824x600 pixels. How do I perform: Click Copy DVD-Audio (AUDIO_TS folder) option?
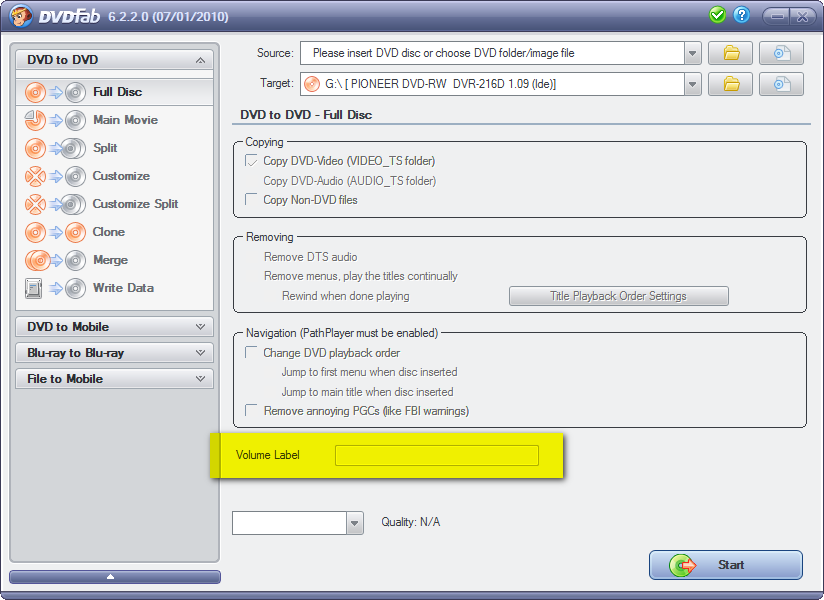[x=349, y=181]
